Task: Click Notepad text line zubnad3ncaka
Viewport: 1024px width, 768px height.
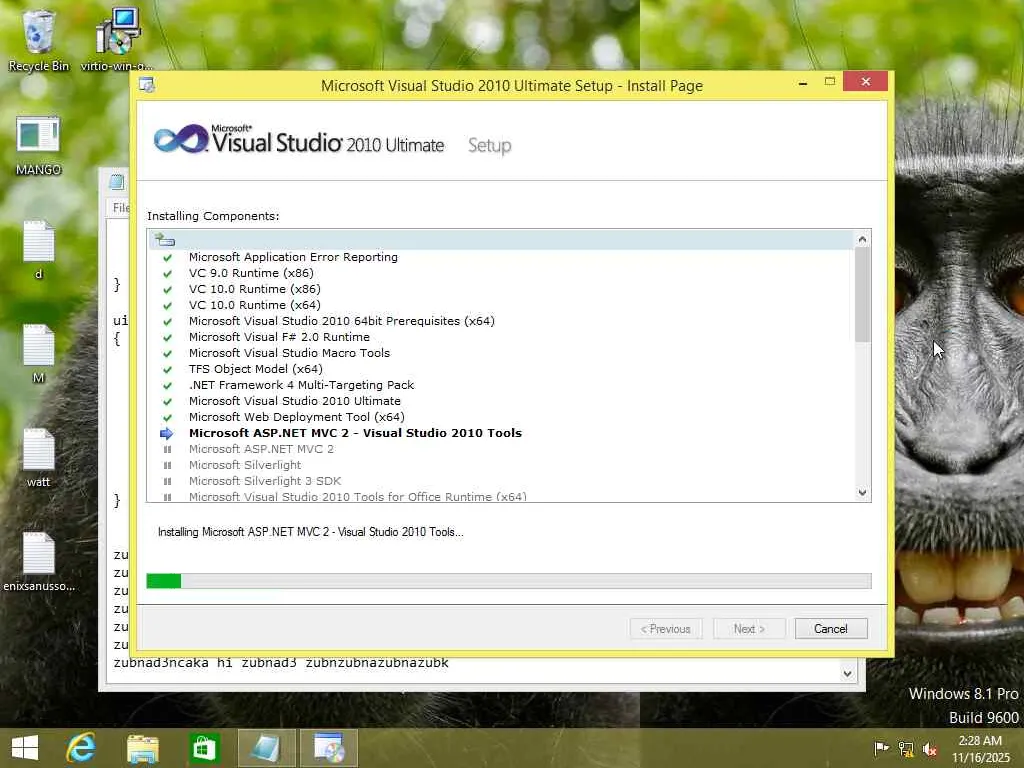Action: click(x=281, y=663)
